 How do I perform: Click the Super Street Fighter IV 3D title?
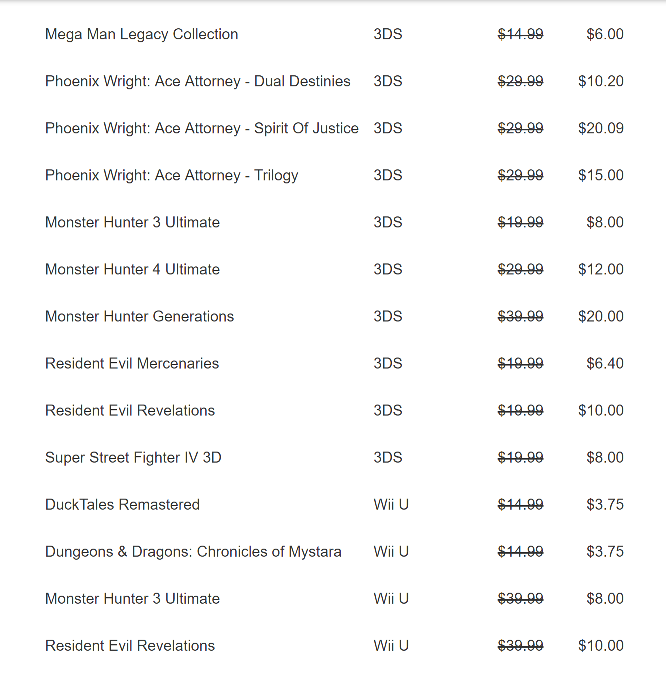coord(133,457)
